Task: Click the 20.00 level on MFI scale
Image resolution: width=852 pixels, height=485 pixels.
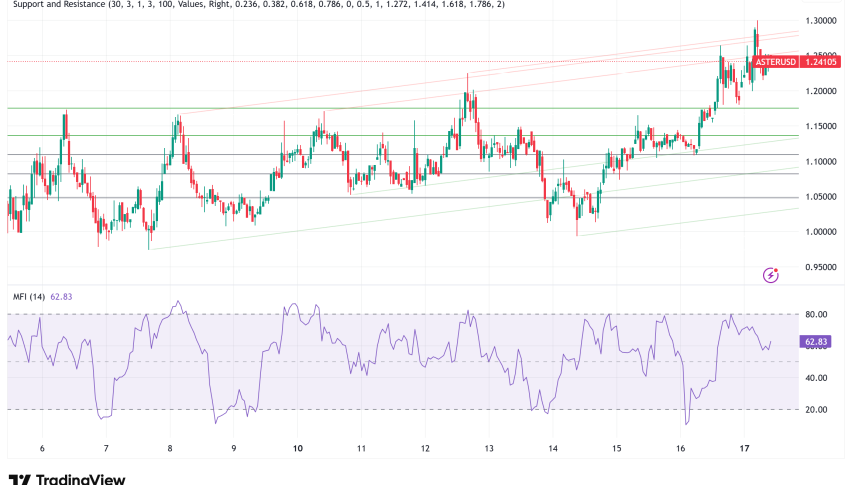Action: pyautogui.click(x=814, y=409)
